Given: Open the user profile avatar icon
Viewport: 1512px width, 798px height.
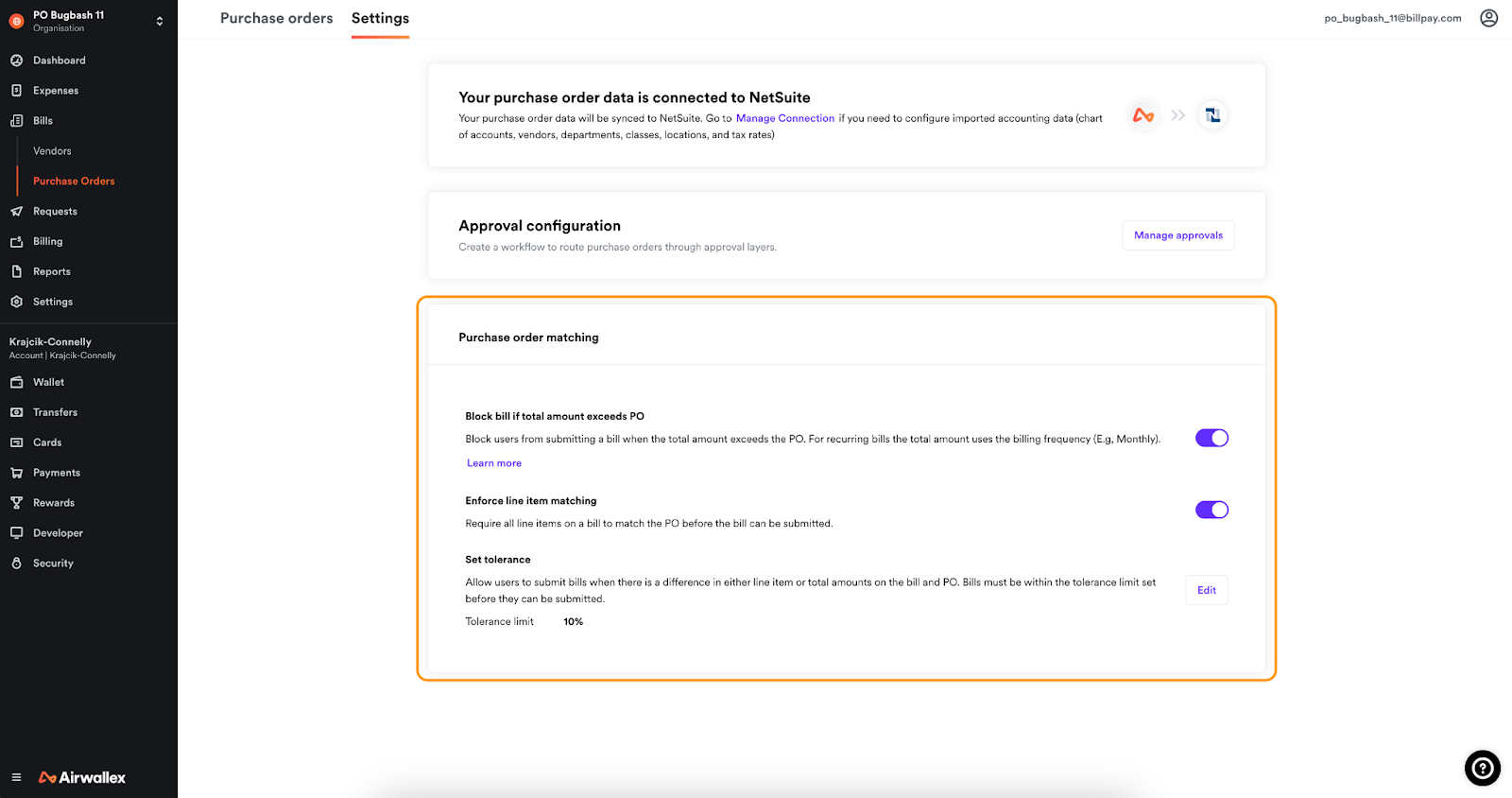Looking at the screenshot, I should (1488, 18).
